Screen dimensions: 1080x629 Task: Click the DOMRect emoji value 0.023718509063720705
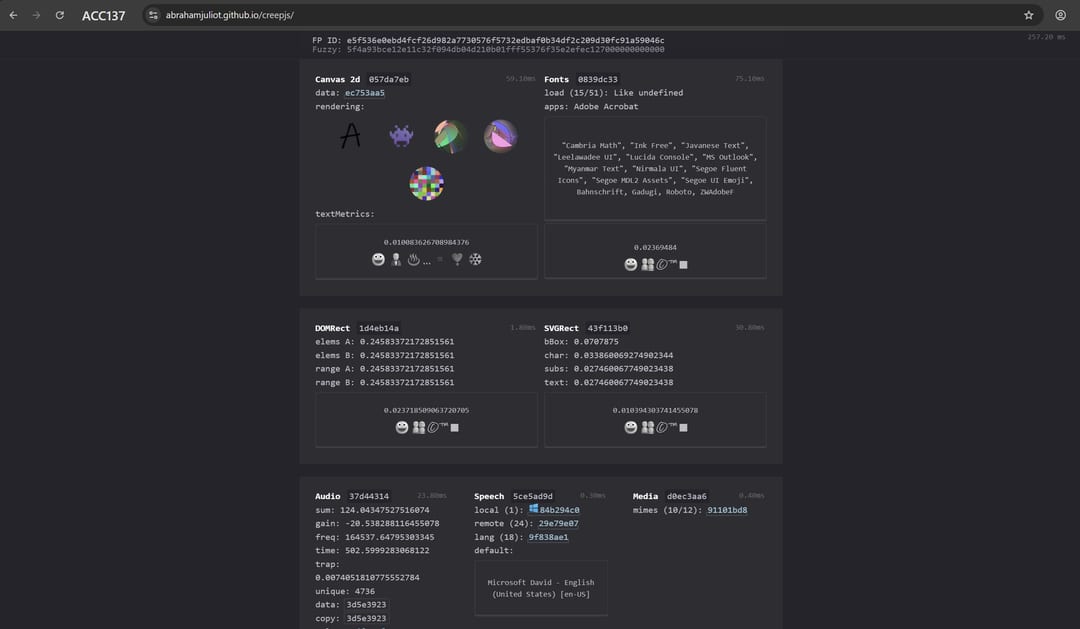426,411
